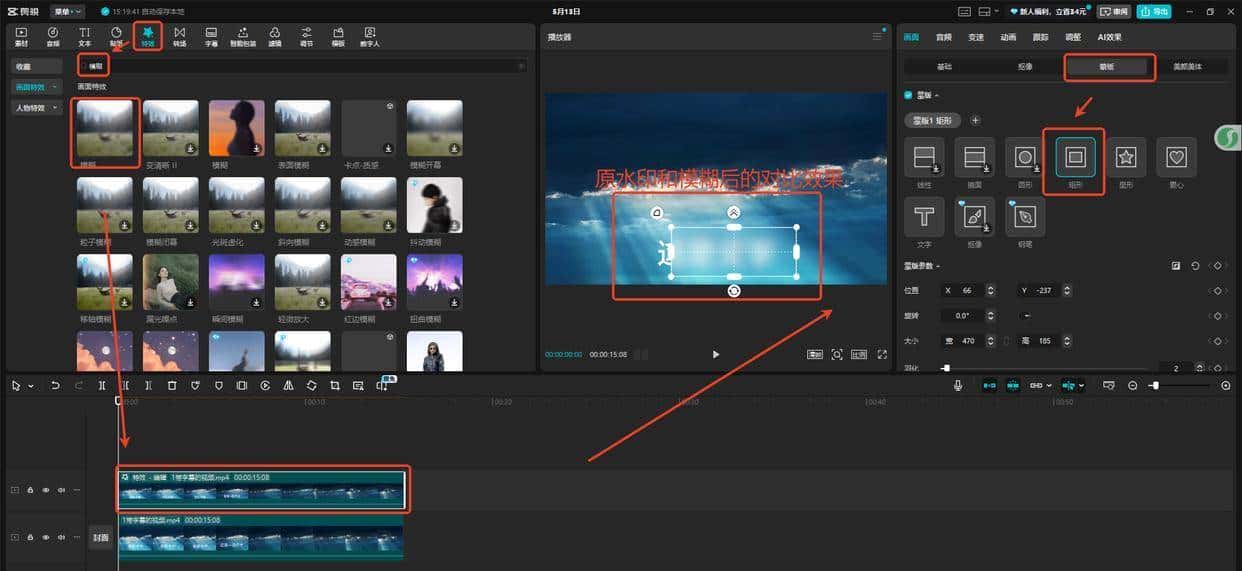Open the selection tool dropdown arrow
This screenshot has width=1242, height=571.
point(31,386)
